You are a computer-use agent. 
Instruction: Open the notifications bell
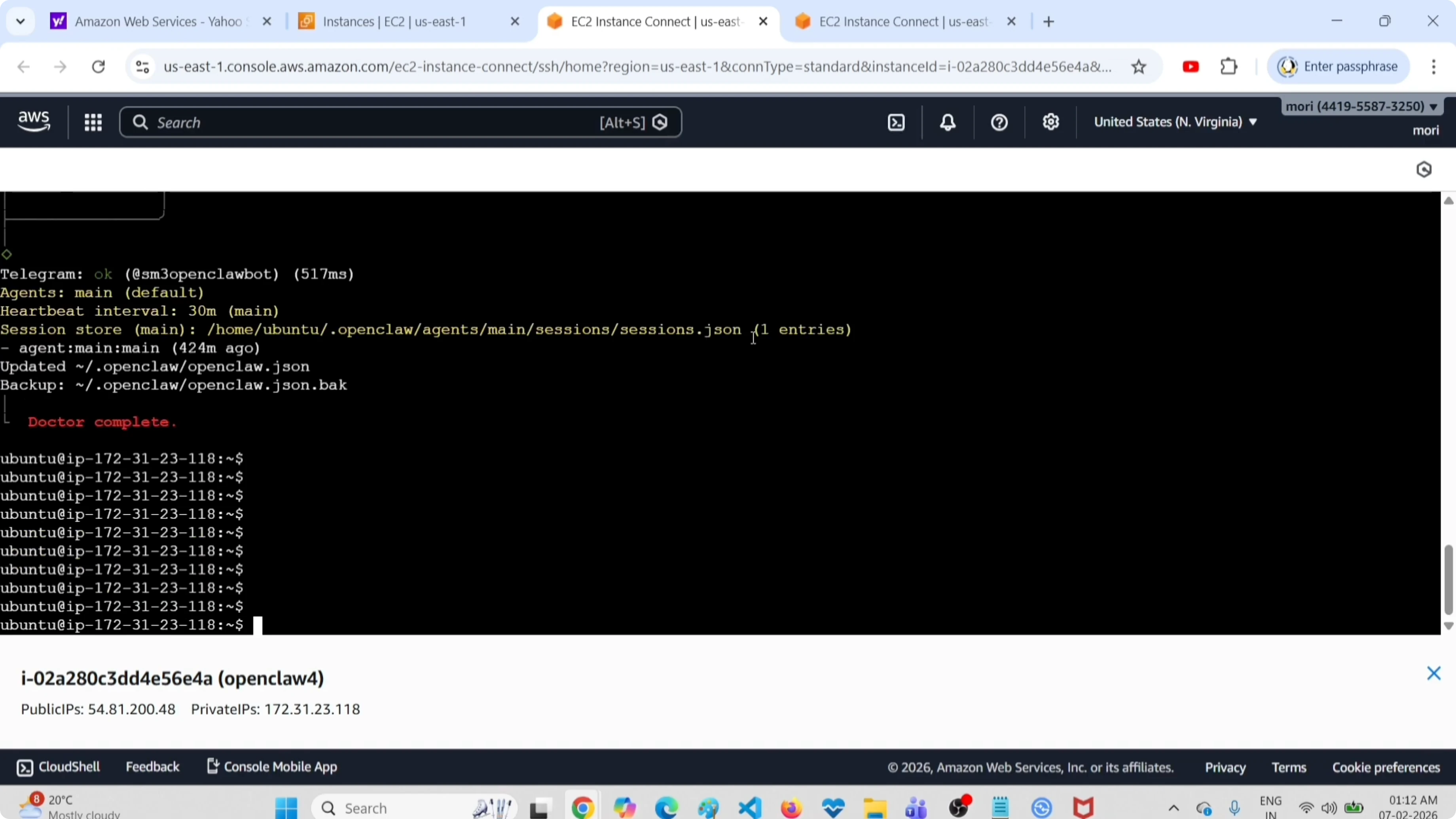947,122
